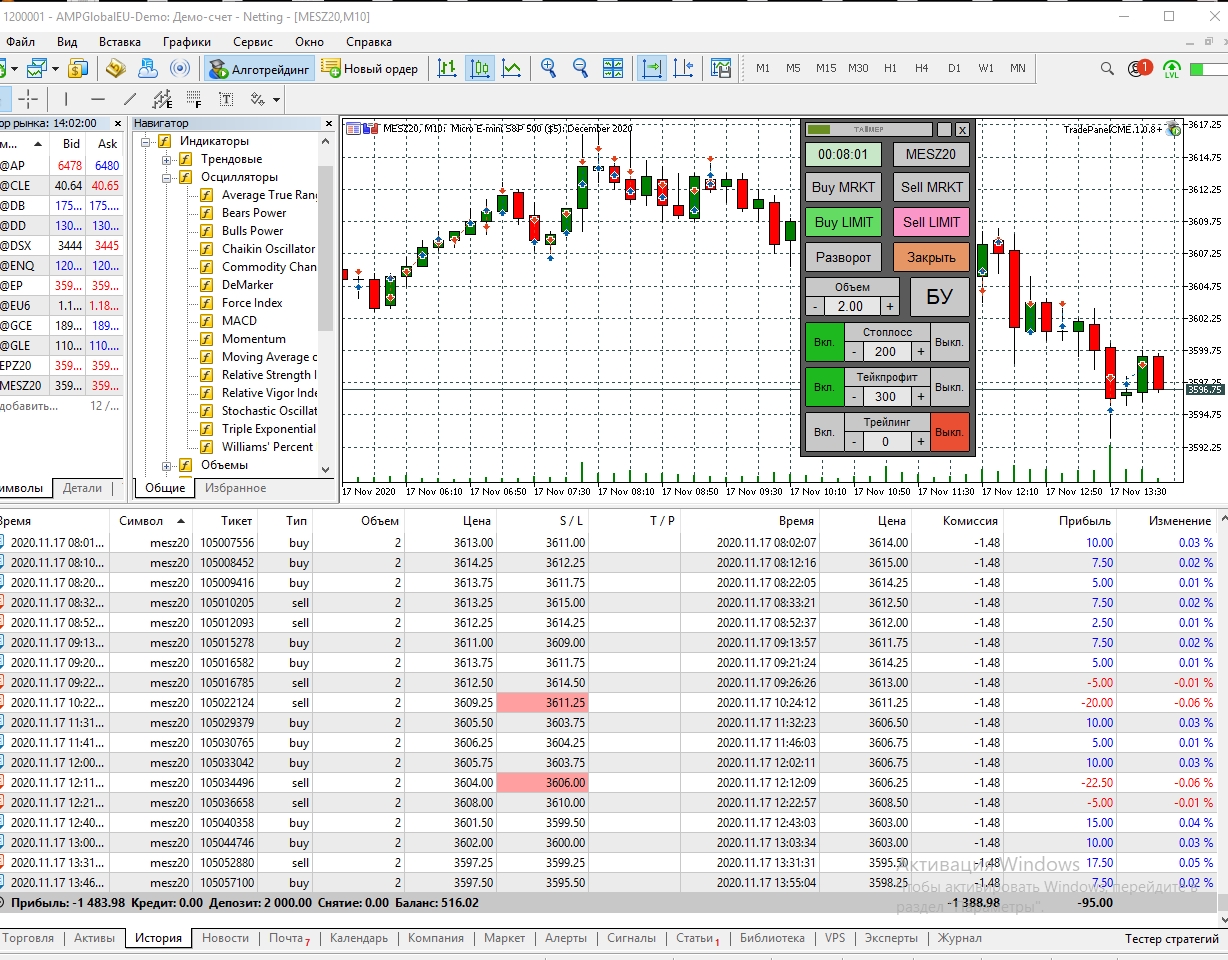Click the БУ breakeven button
Image resolution: width=1228 pixels, height=960 pixels.
pos(939,297)
